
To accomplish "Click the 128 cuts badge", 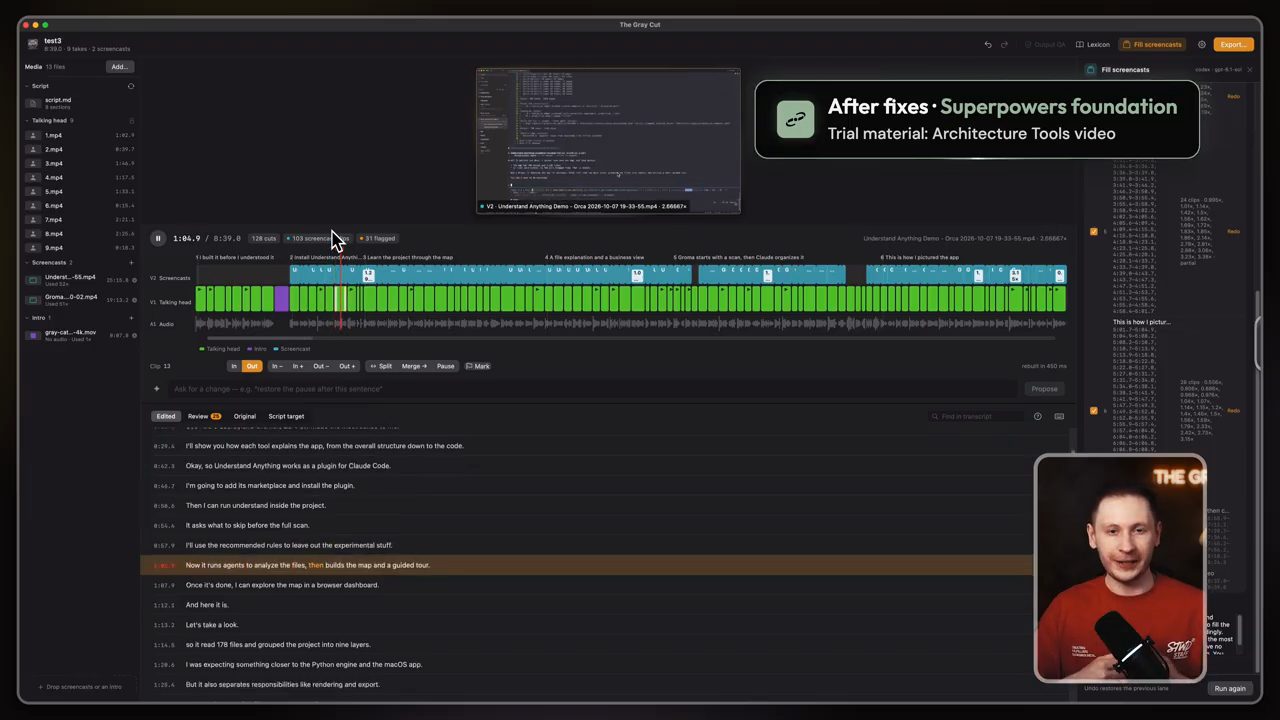I will coord(264,238).
